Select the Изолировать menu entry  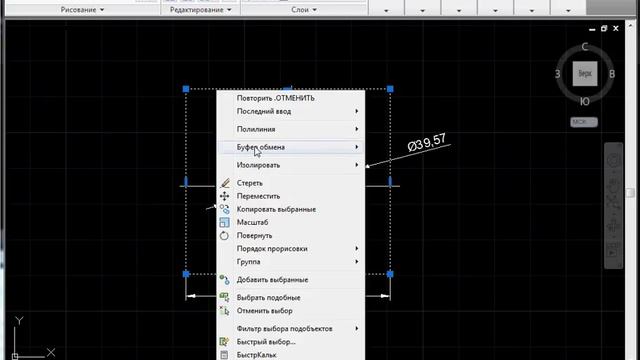coord(291,165)
